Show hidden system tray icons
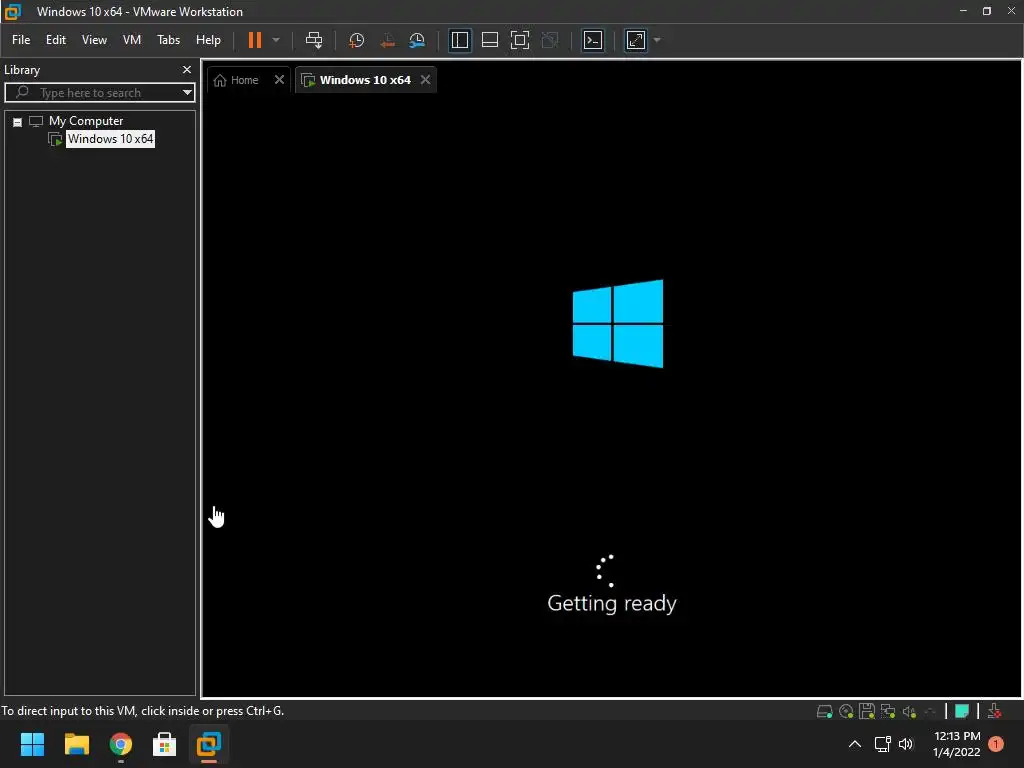 [x=854, y=744]
